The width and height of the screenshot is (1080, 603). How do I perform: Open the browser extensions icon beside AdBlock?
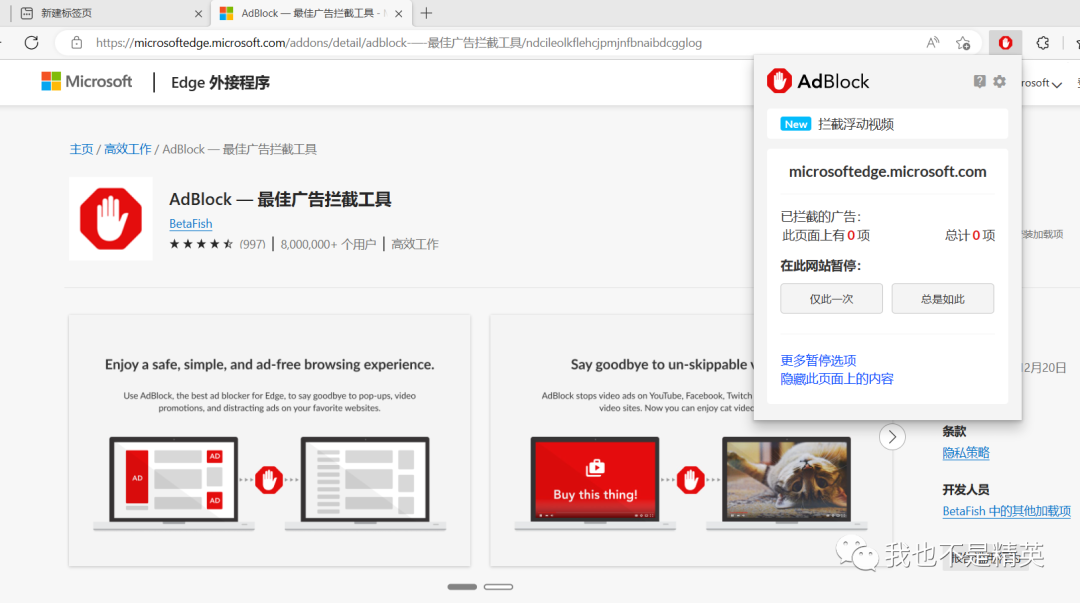click(1042, 42)
